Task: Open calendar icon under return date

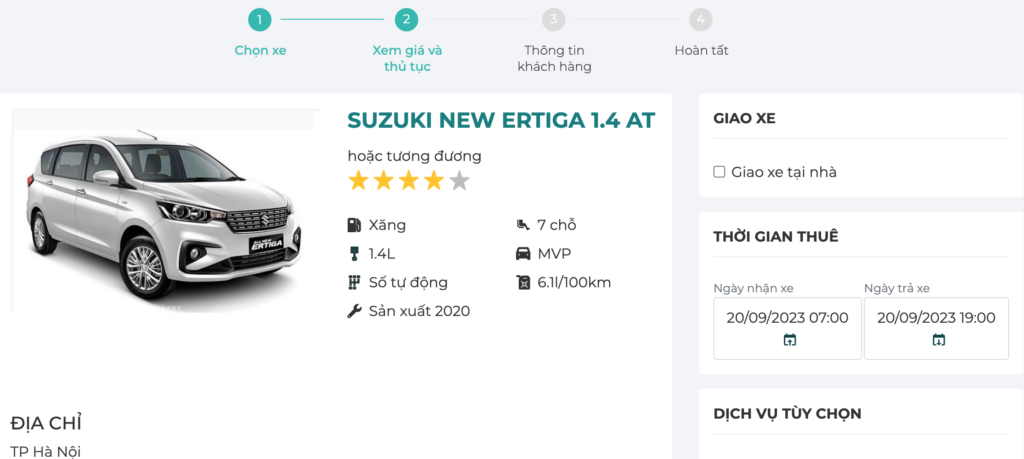Action: pos(938,340)
